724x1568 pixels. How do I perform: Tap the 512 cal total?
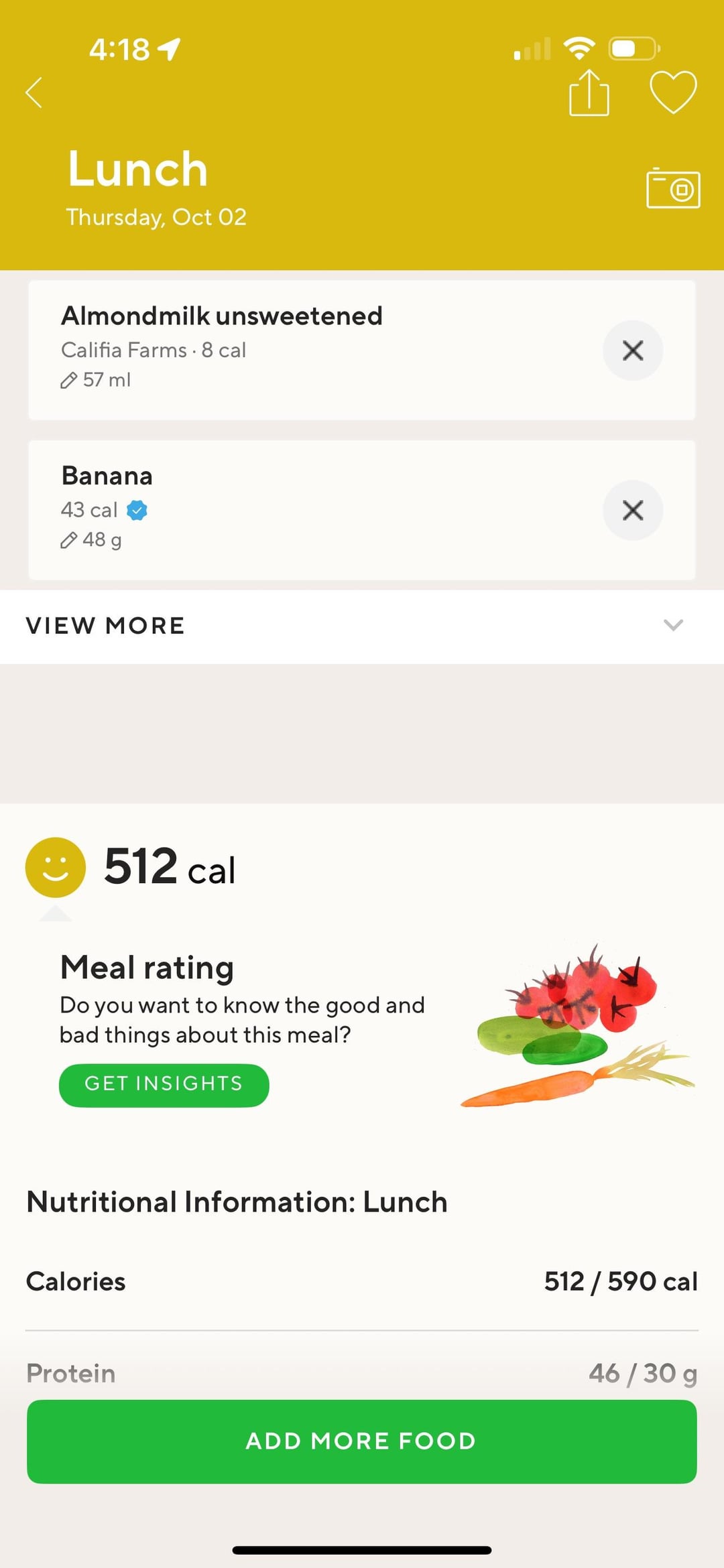coord(170,867)
